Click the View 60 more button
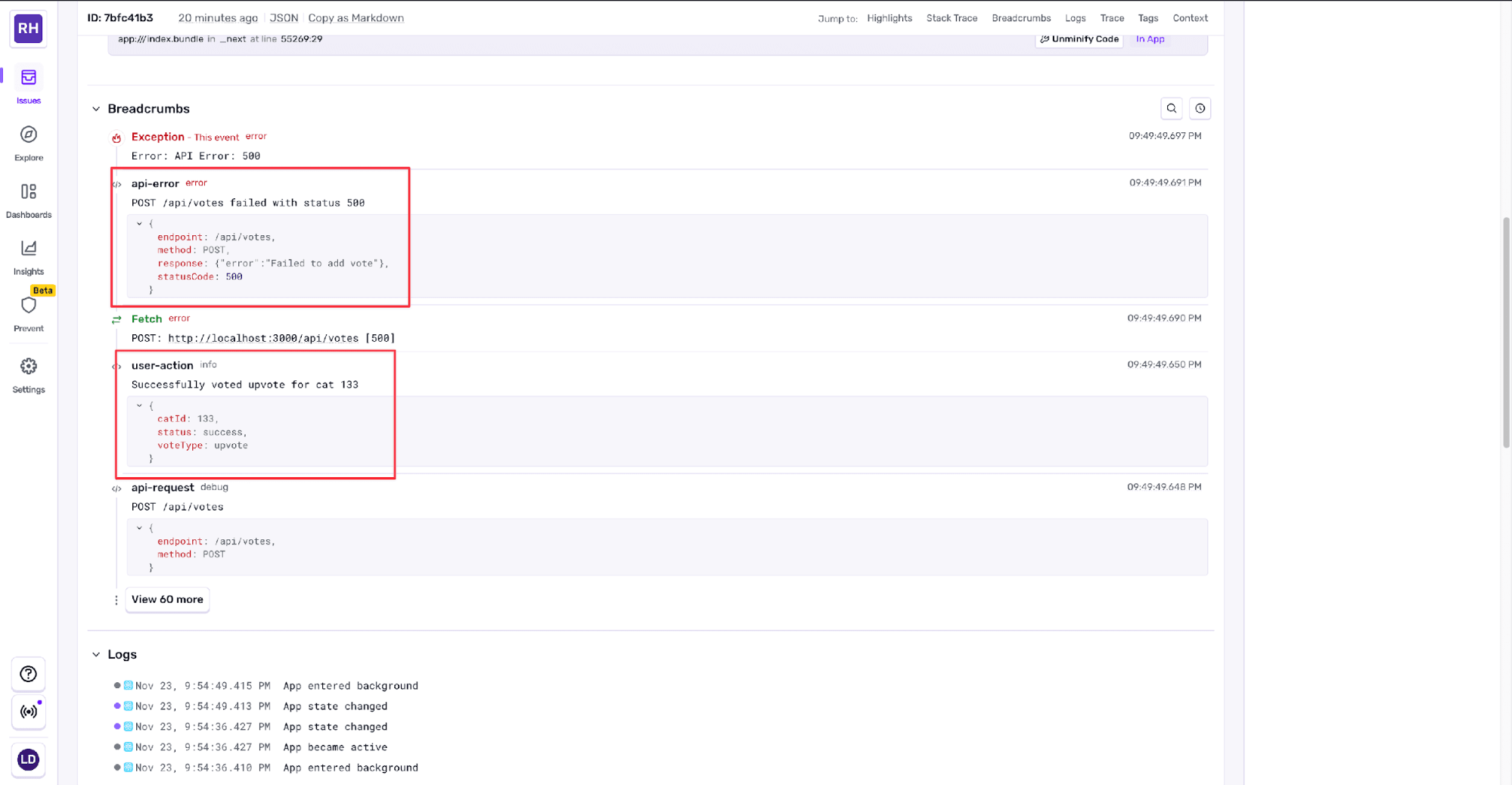Screen dimensions: 1512x785 click(x=166, y=599)
